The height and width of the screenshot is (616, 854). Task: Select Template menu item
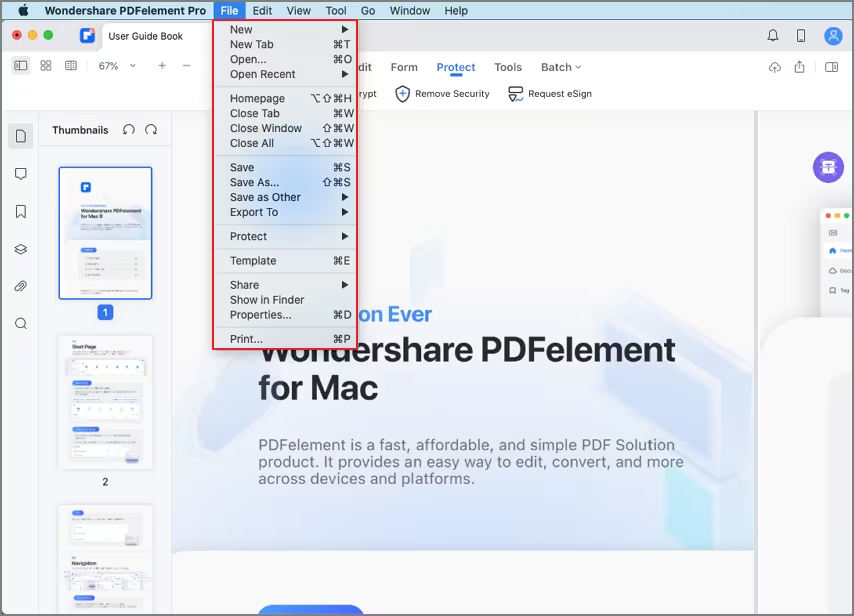coord(286,261)
